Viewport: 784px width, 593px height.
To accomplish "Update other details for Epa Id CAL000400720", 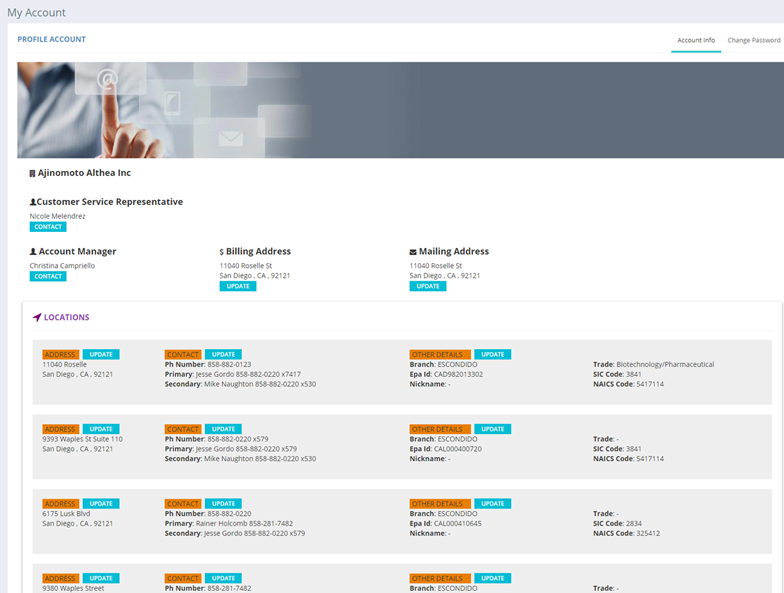I will pyautogui.click(x=492, y=429).
